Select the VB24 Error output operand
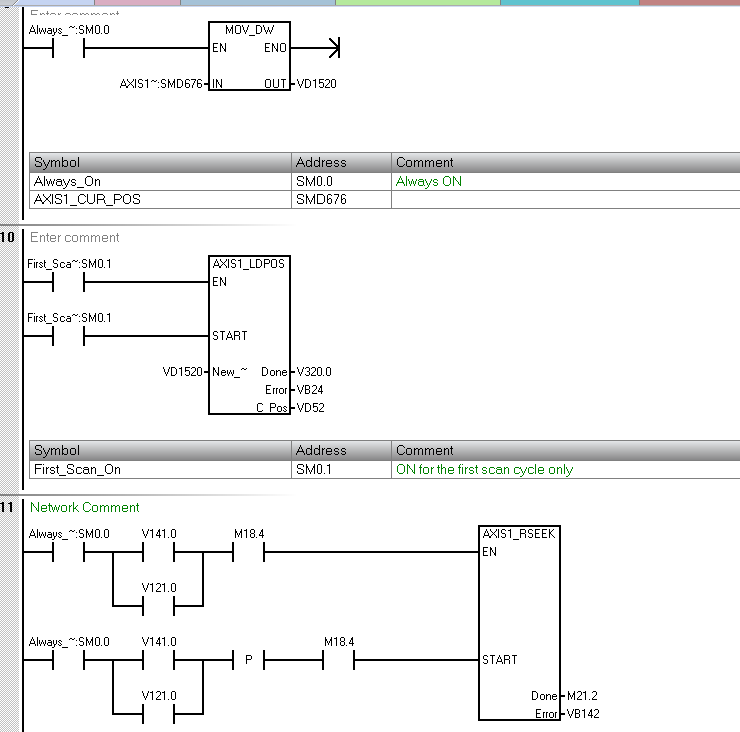Image resolution: width=740 pixels, height=732 pixels. coord(310,390)
